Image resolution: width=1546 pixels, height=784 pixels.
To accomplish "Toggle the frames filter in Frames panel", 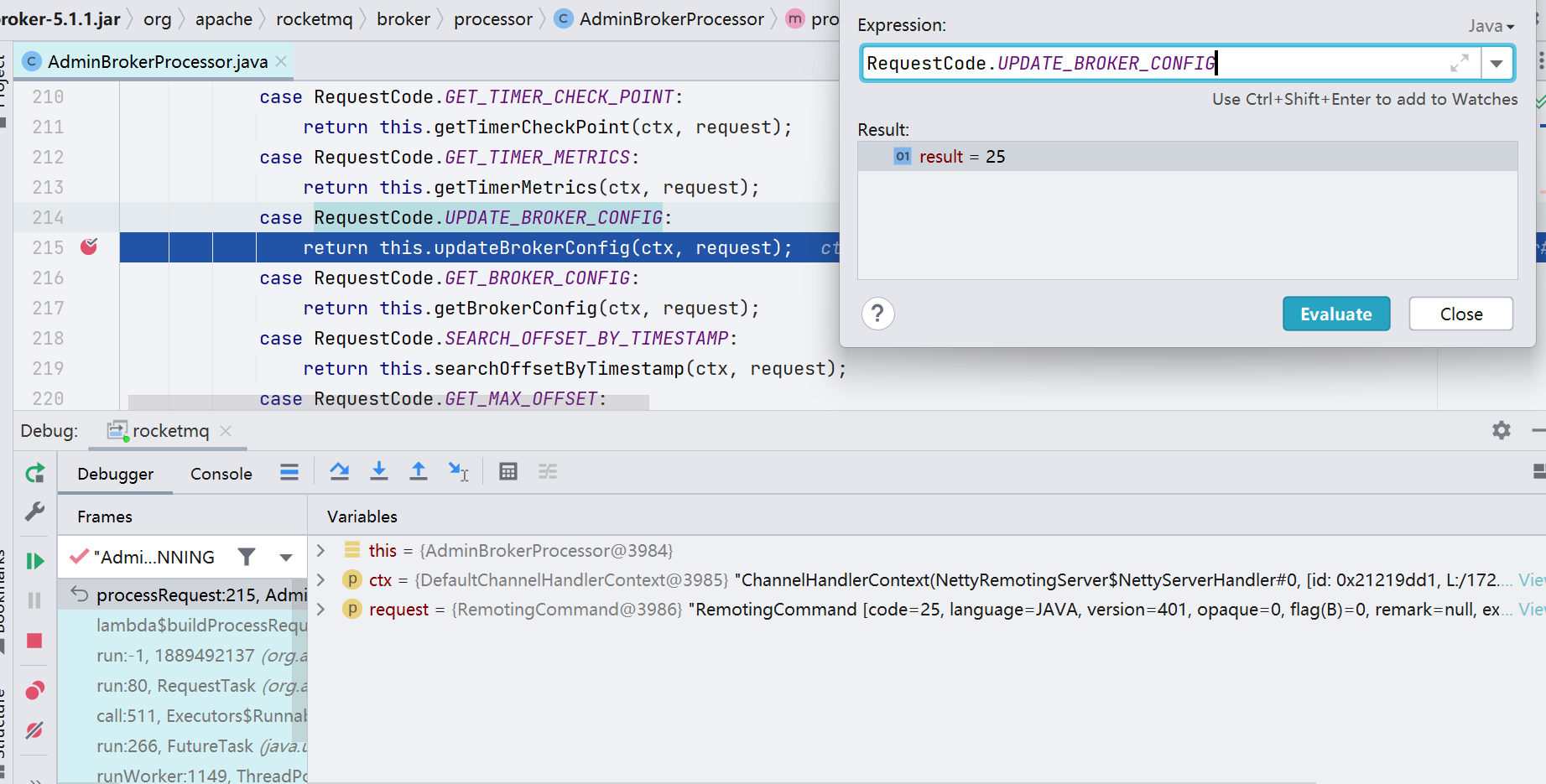I will 247,556.
